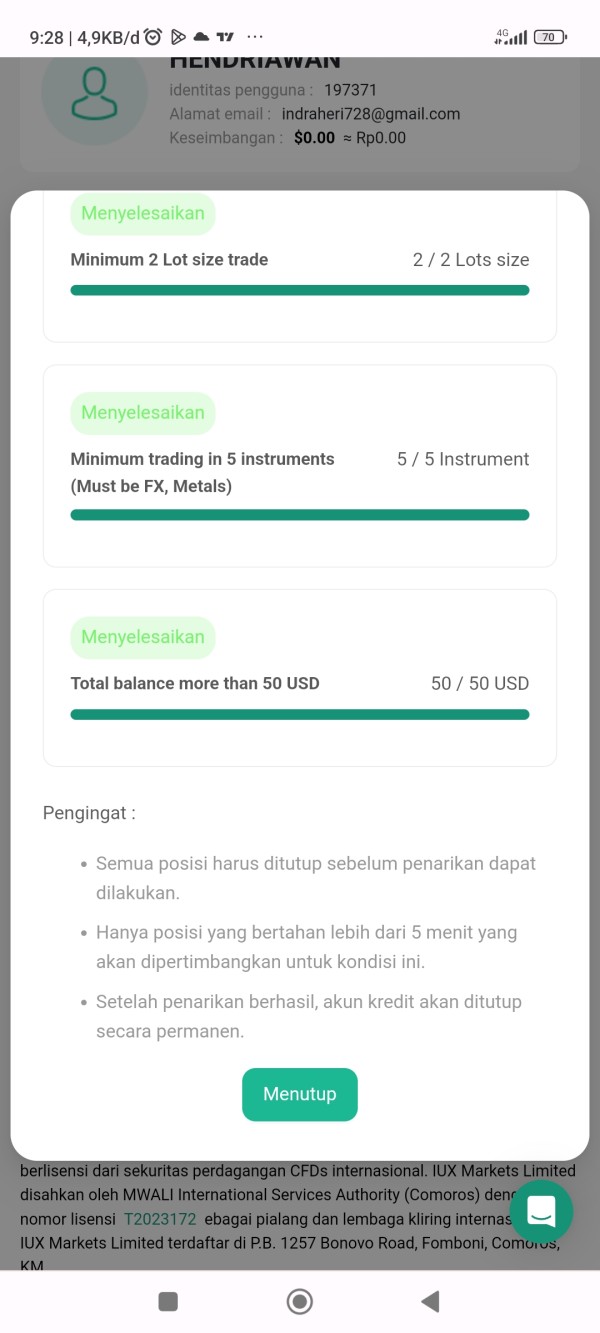Tap the user profile avatar icon
Screen dimensions: 600x1333
pyautogui.click(x=95, y=97)
